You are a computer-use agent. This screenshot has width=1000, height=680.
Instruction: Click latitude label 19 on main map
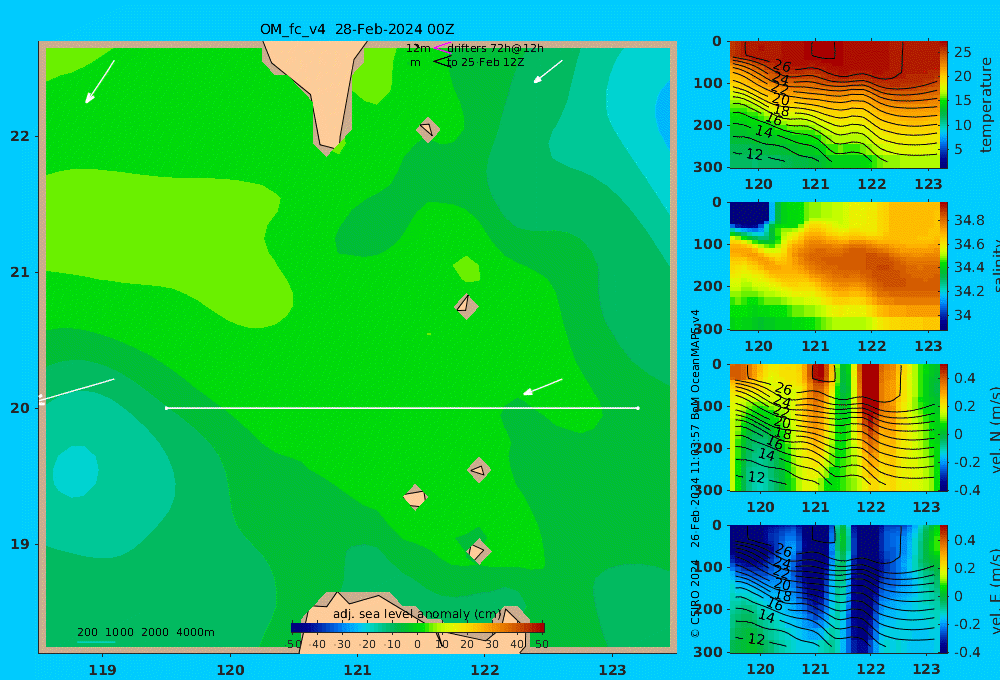(20, 544)
